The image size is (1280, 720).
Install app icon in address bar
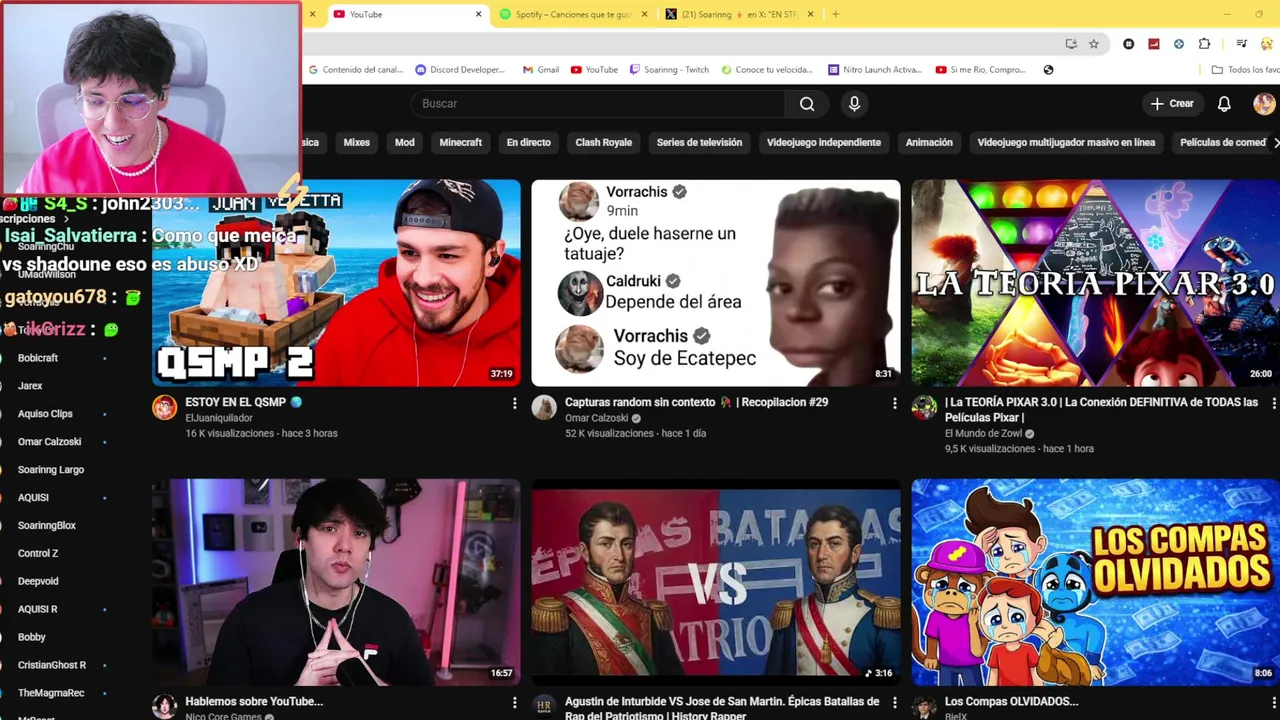(1071, 44)
